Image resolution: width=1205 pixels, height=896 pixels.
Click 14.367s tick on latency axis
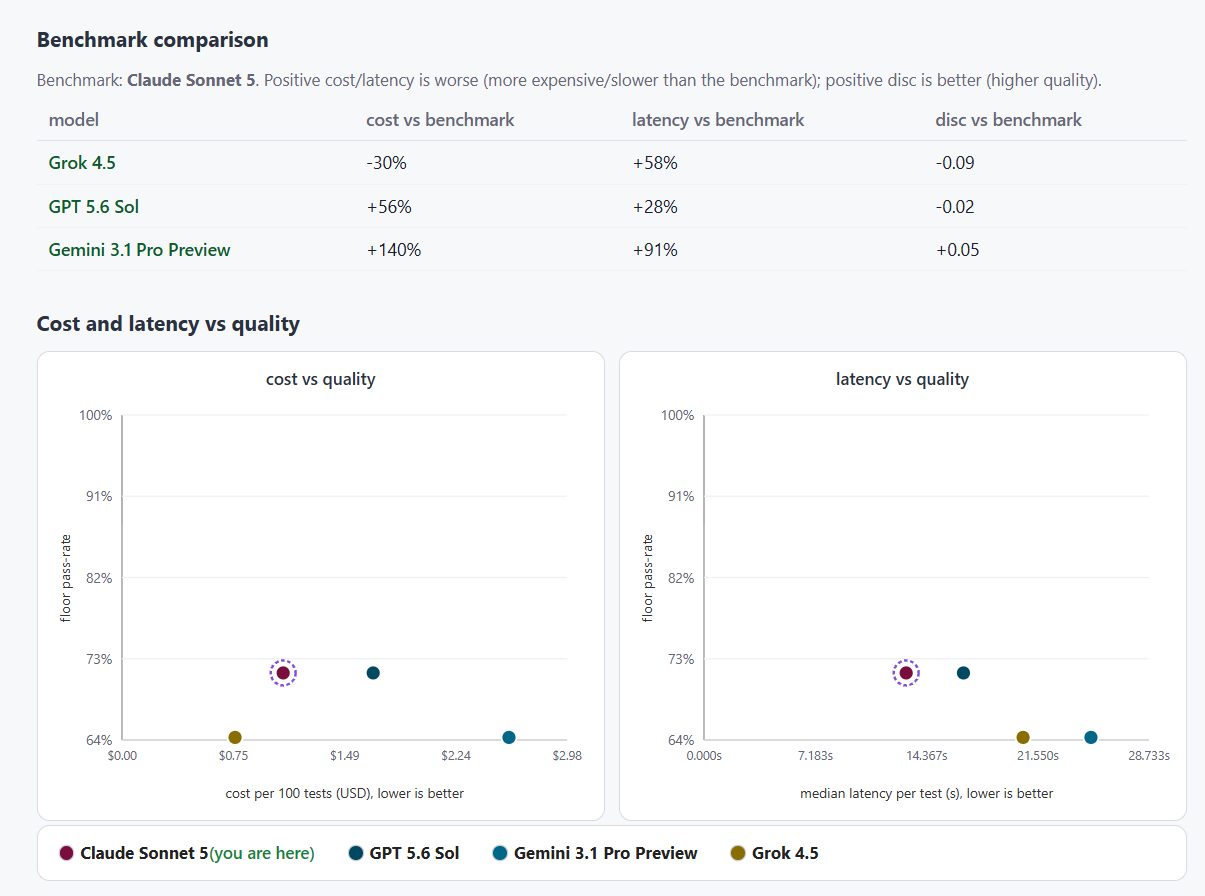coord(927,756)
